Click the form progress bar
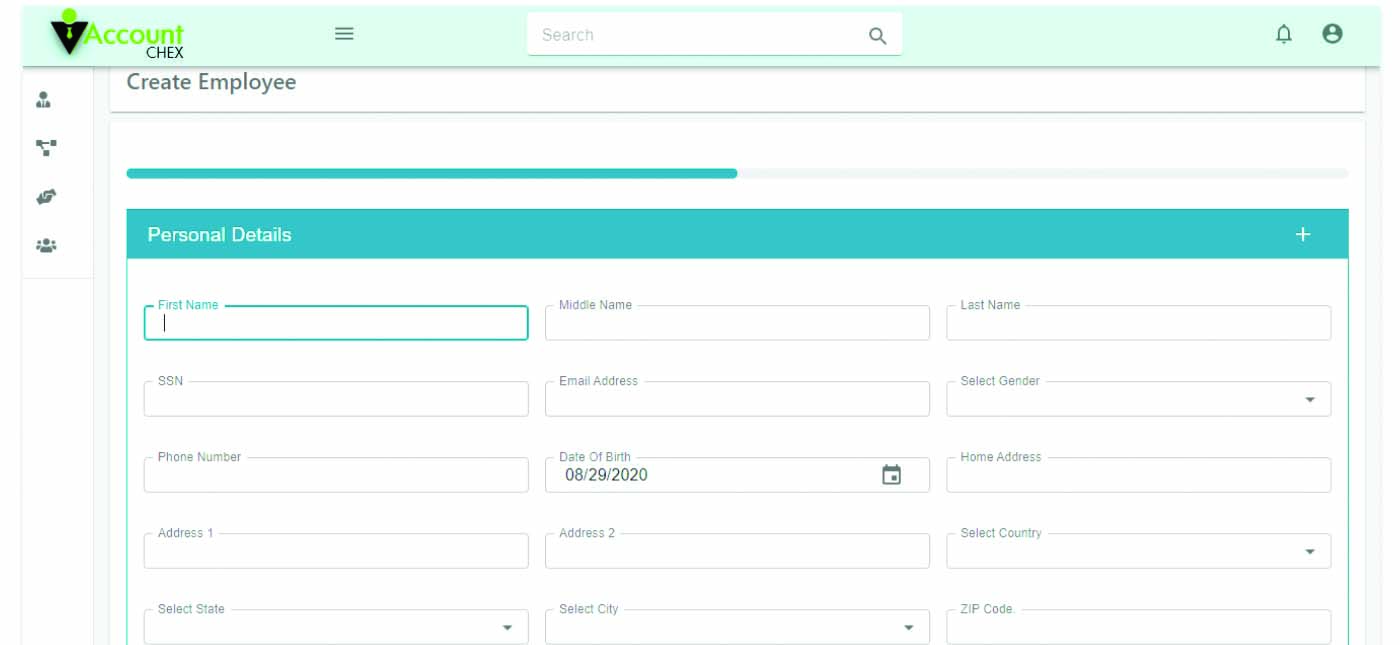The width and height of the screenshot is (1400, 645). tap(737, 173)
